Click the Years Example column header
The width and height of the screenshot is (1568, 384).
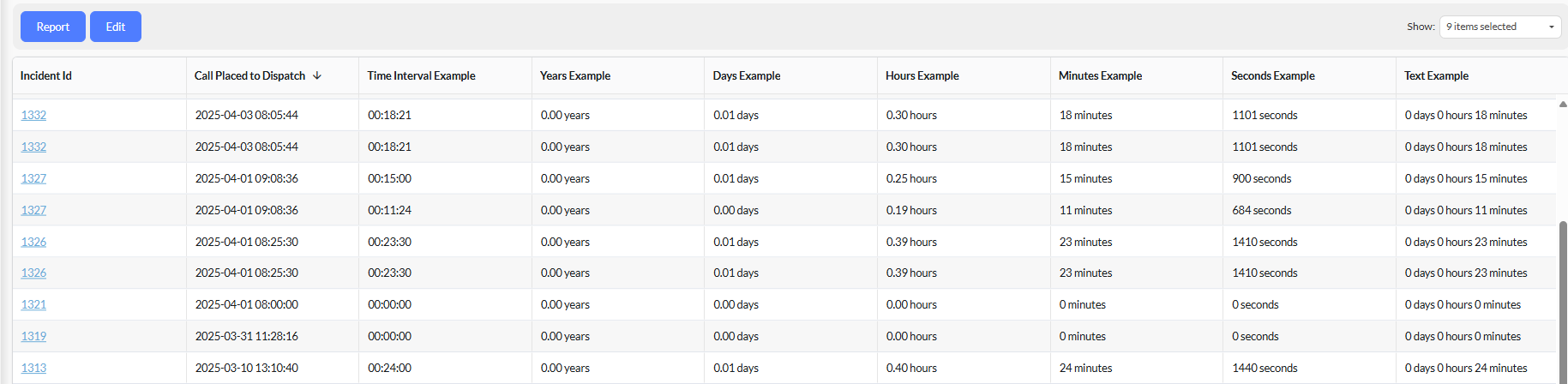pos(575,75)
